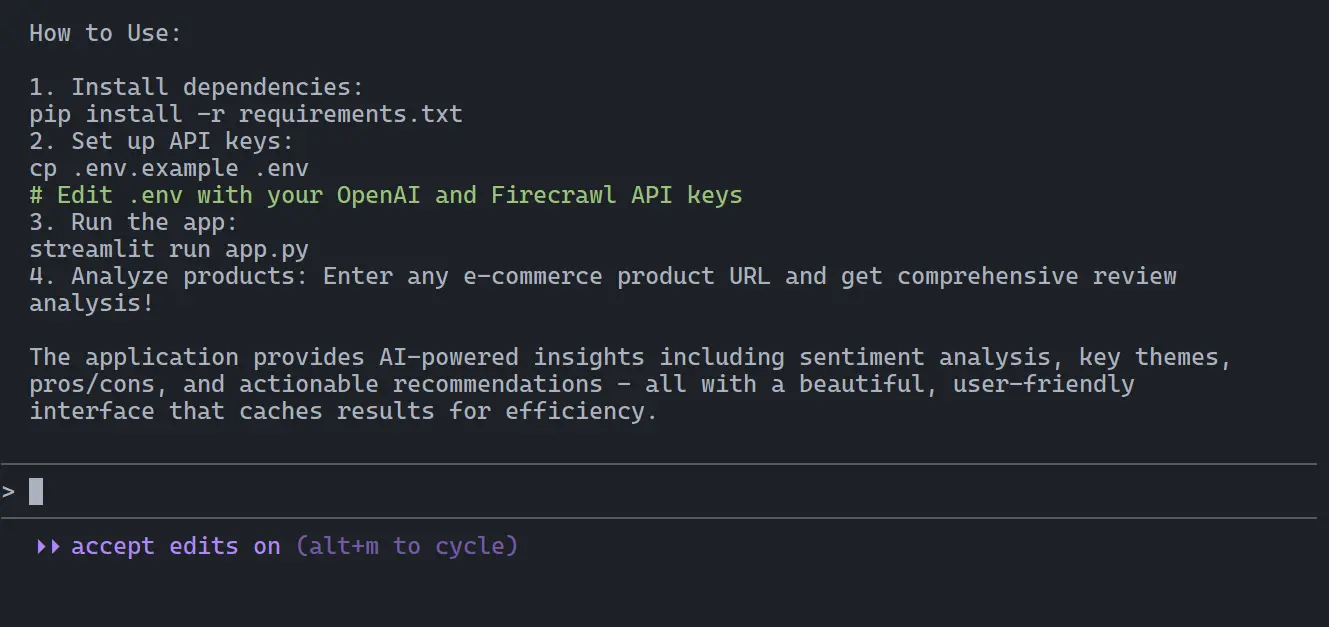Click the green comment line about API keys
Image resolution: width=1329 pixels, height=627 pixels.
[386, 194]
